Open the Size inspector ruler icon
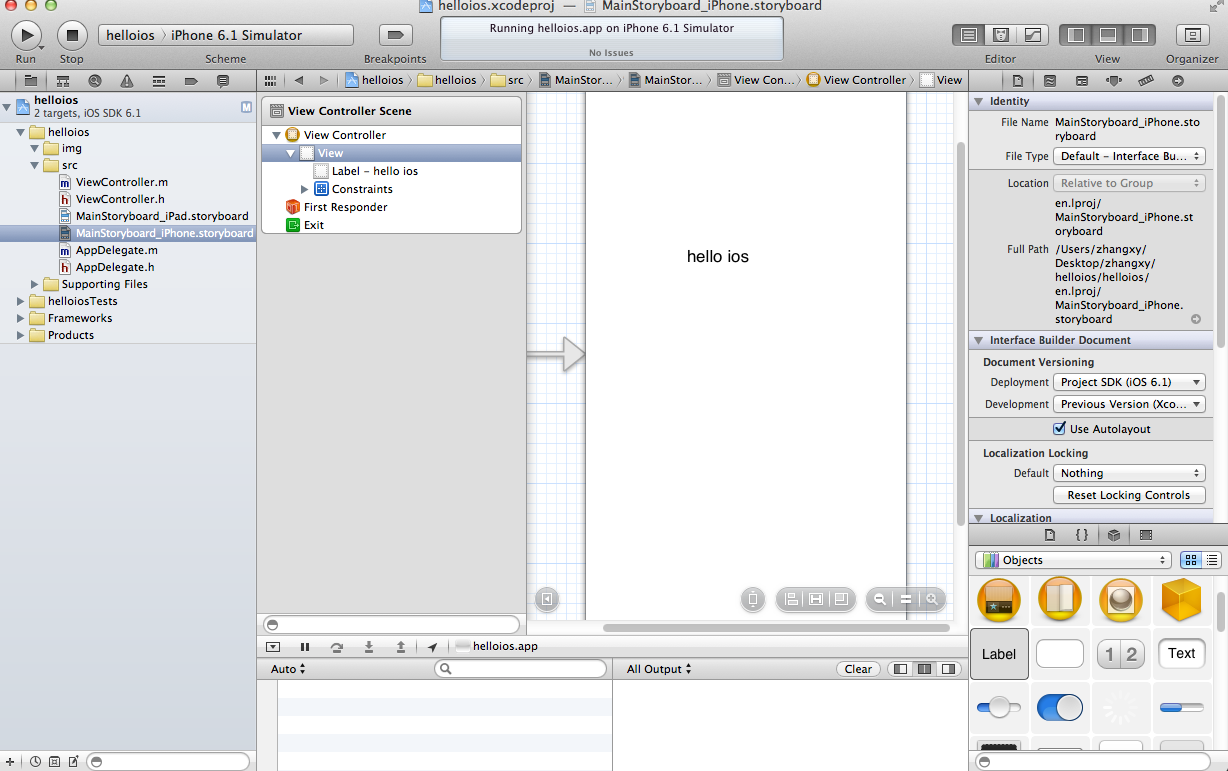The height and width of the screenshot is (771, 1228). (x=1146, y=80)
